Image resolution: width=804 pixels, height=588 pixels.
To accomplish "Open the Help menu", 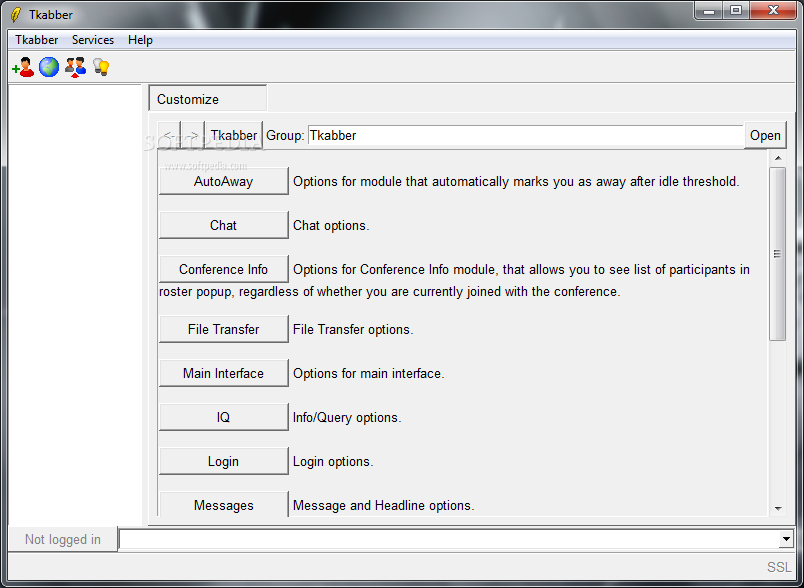I will click(140, 40).
